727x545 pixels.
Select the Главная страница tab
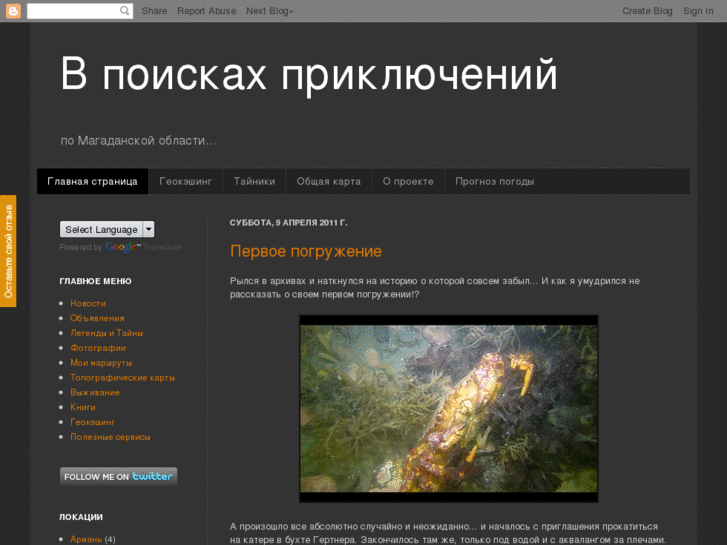click(x=92, y=181)
